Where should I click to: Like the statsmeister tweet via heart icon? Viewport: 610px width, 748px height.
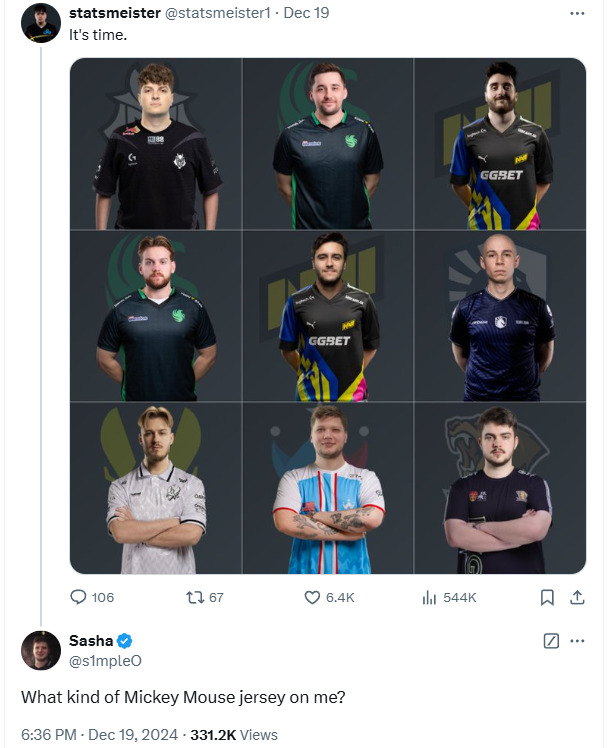coord(311,597)
